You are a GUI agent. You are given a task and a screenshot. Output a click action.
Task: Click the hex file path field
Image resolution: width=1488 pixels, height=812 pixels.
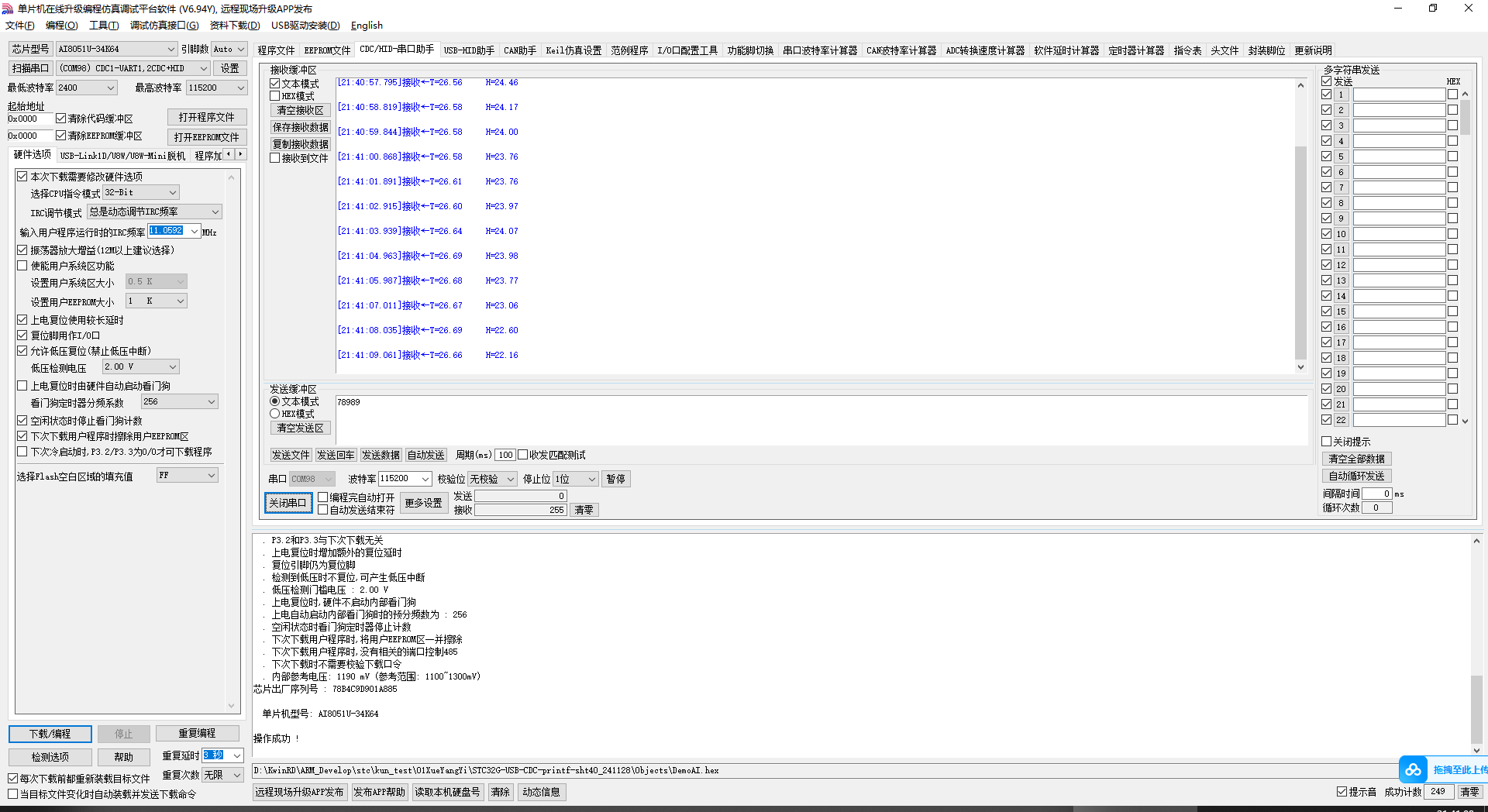(824, 770)
